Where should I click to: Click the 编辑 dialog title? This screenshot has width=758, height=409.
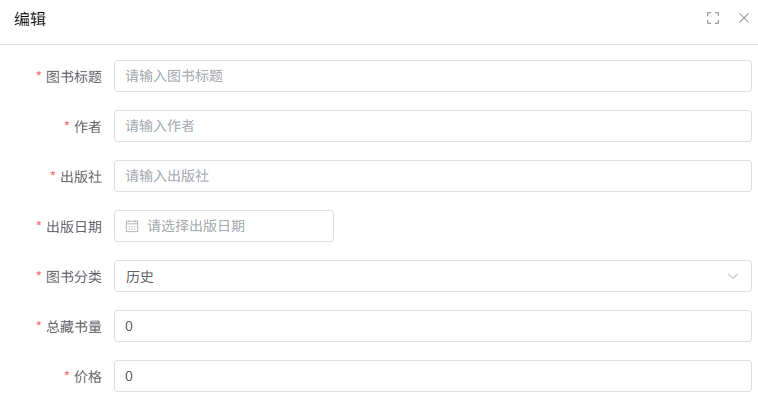pos(30,18)
